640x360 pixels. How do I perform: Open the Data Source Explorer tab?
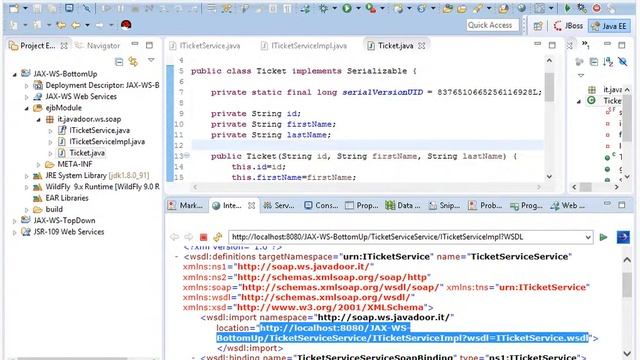pos(403,206)
